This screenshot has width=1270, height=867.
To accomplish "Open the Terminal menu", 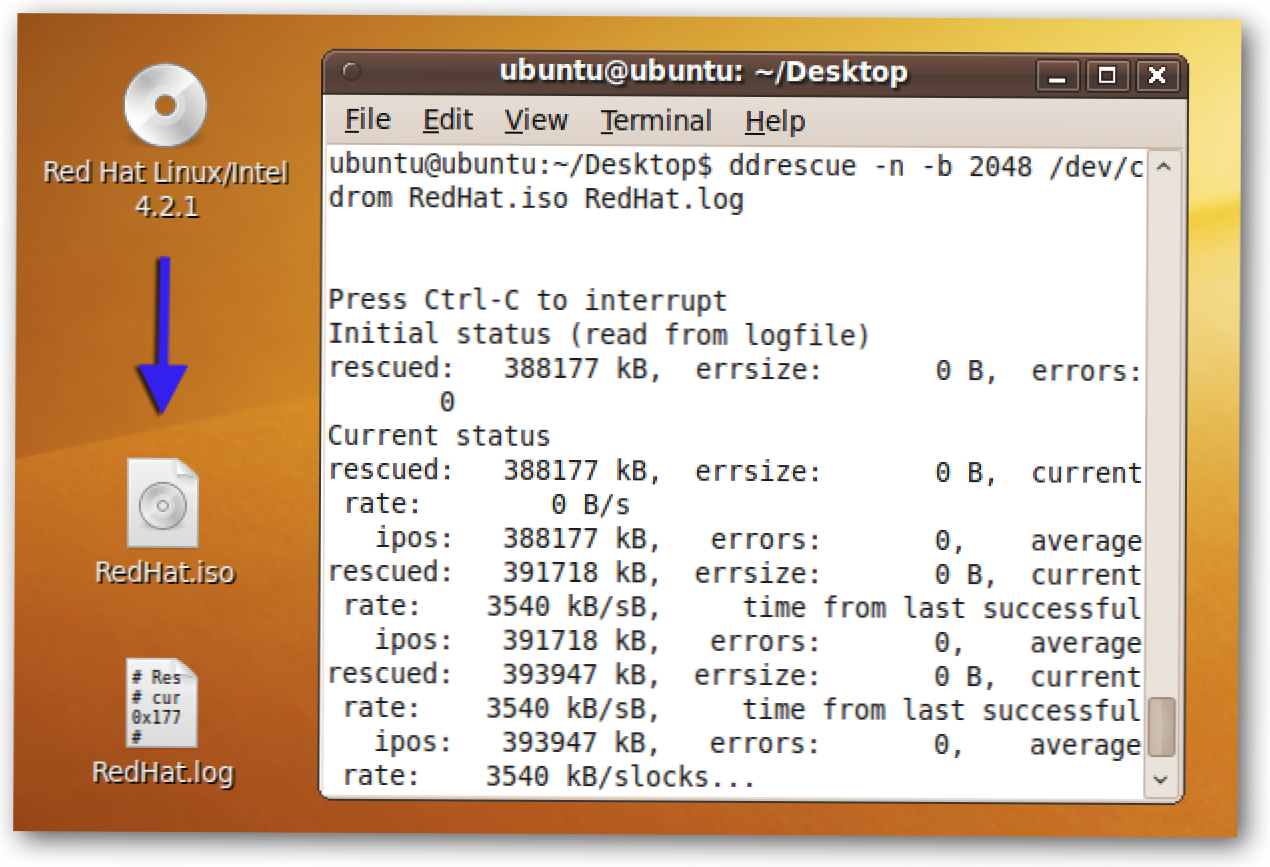I will coord(656,121).
